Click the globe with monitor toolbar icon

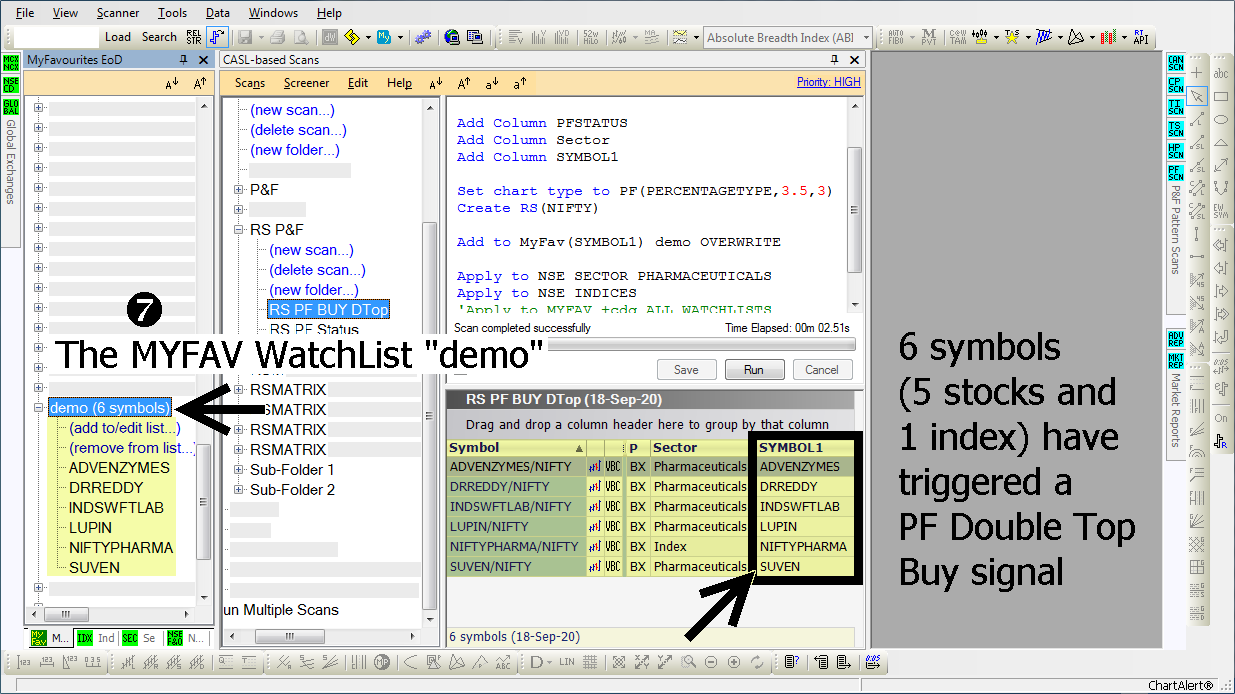[x=452, y=37]
